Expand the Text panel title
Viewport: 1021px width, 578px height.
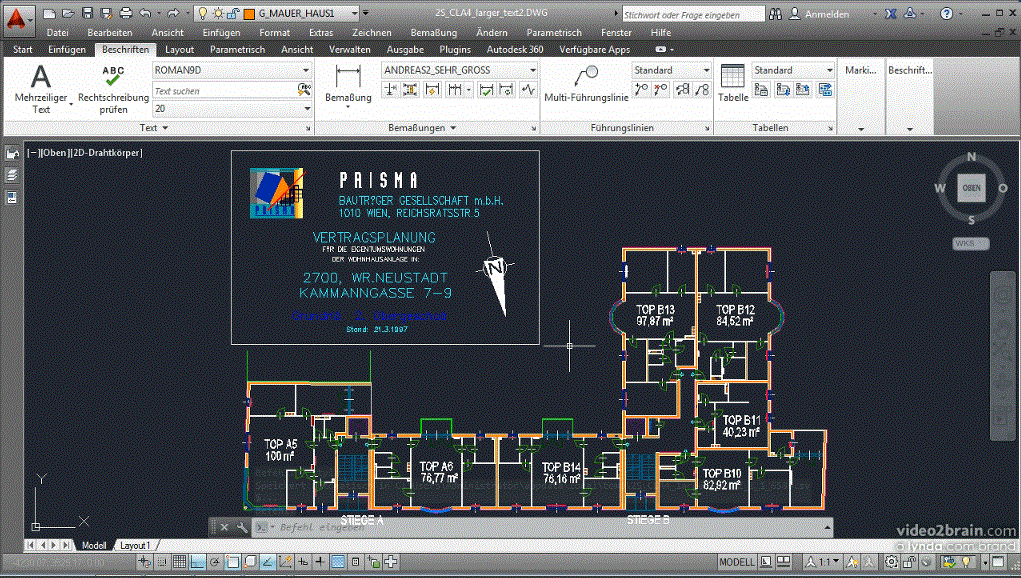pyautogui.click(x=154, y=128)
